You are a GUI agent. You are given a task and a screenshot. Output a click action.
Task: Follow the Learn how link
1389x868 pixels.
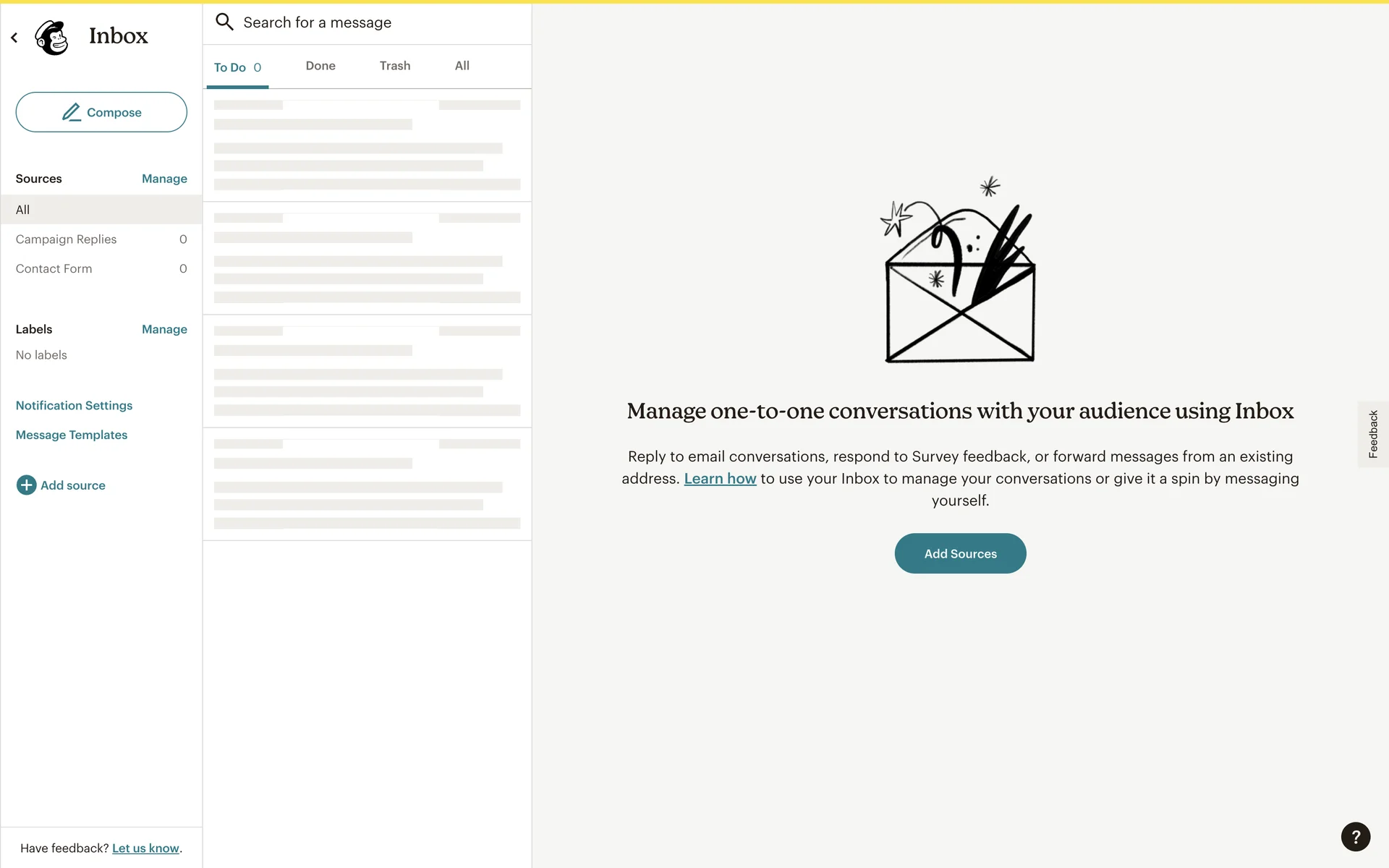720,479
